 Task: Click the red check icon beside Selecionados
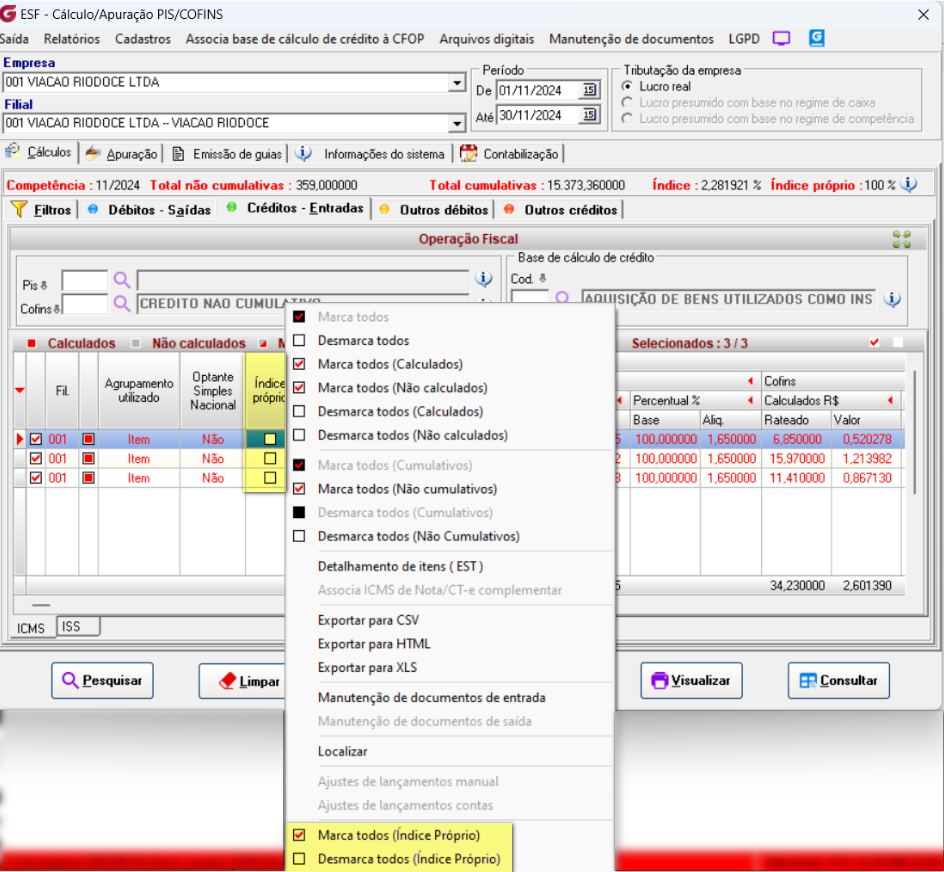coord(875,343)
